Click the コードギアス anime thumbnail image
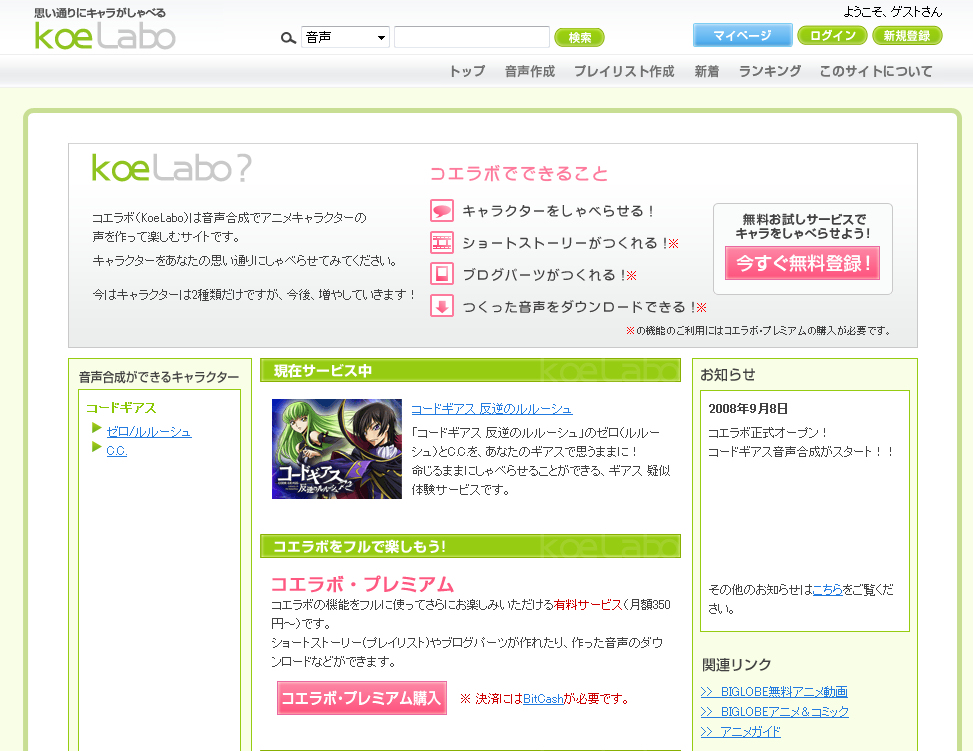Image resolution: width=973 pixels, height=751 pixels. pos(337,449)
